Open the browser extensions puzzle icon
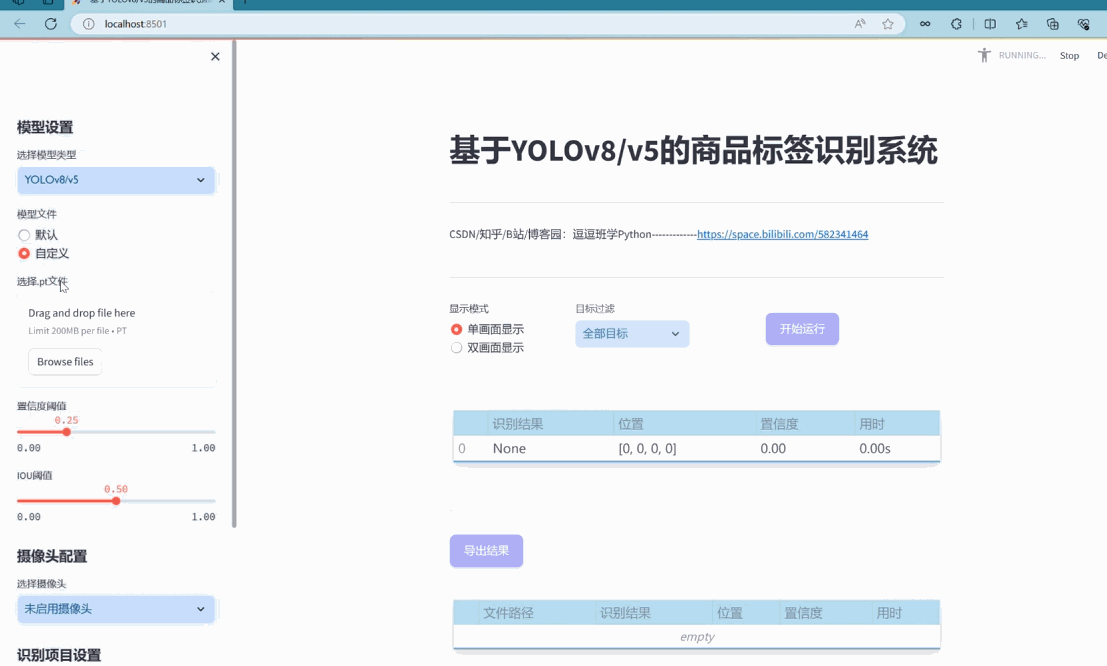The width and height of the screenshot is (1107, 666). pyautogui.click(x=956, y=24)
